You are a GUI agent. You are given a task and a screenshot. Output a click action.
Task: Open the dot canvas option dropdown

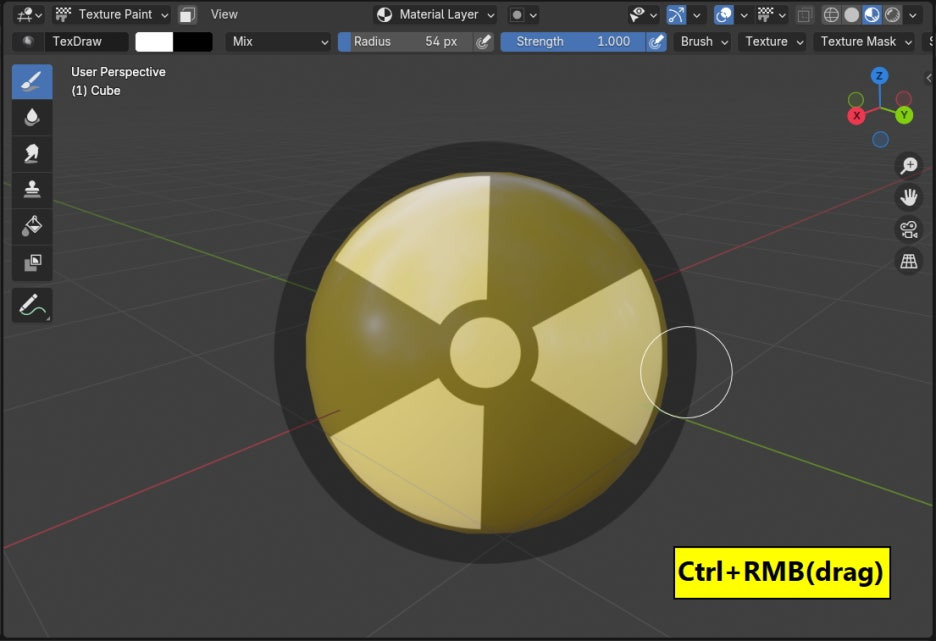[x=524, y=15]
